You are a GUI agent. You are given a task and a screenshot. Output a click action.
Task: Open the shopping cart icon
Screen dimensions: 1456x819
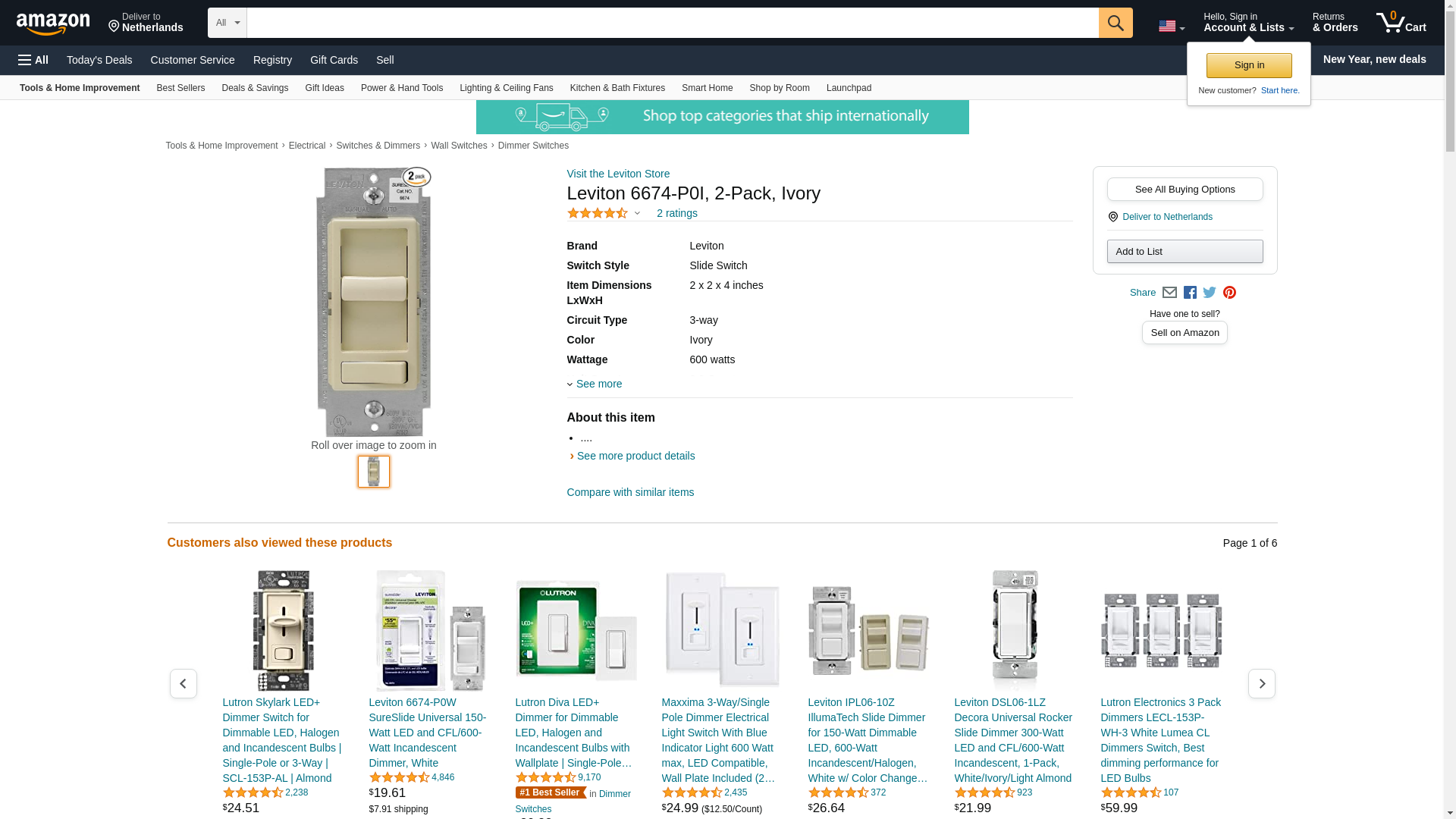pyautogui.click(x=1401, y=23)
